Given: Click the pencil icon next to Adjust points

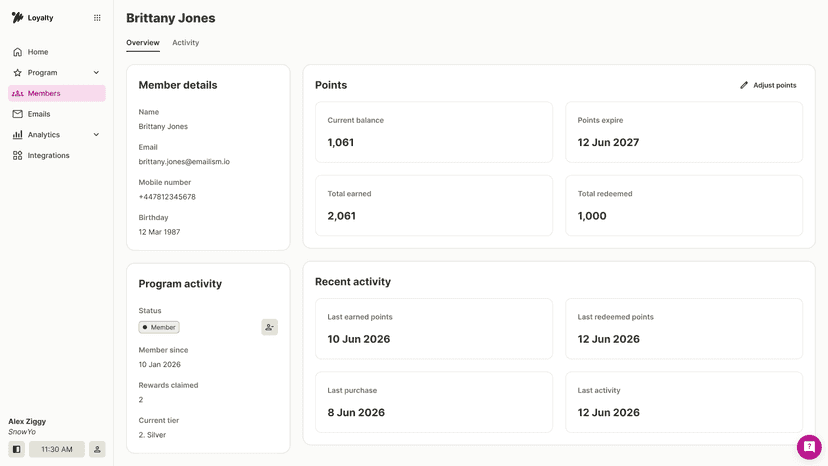Looking at the screenshot, I should 744,85.
